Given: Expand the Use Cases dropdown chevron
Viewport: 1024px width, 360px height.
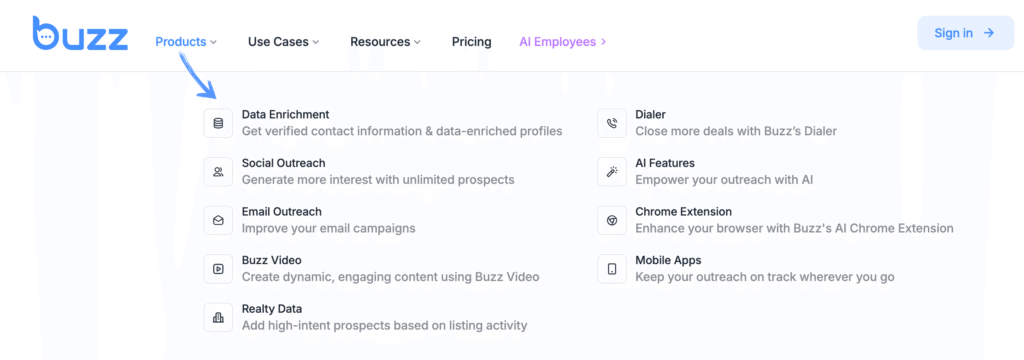Looking at the screenshot, I should click(315, 42).
